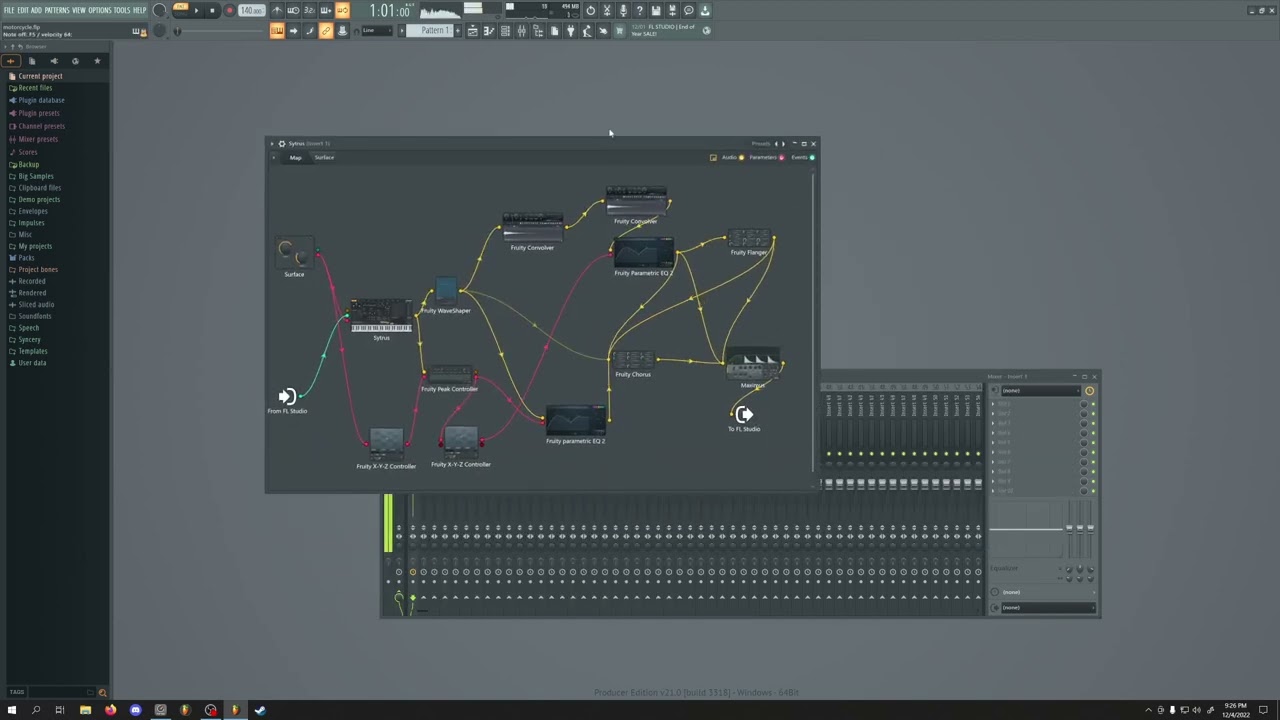This screenshot has height=720, width=1280.
Task: Click the question mark help icon
Action: coord(639,10)
